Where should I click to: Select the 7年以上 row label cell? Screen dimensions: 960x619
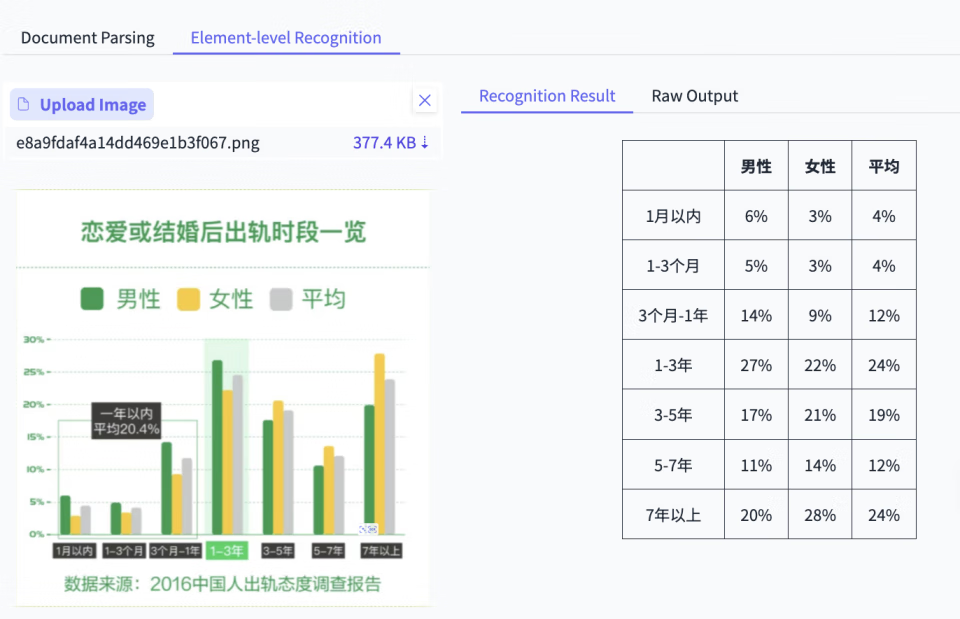click(x=673, y=515)
